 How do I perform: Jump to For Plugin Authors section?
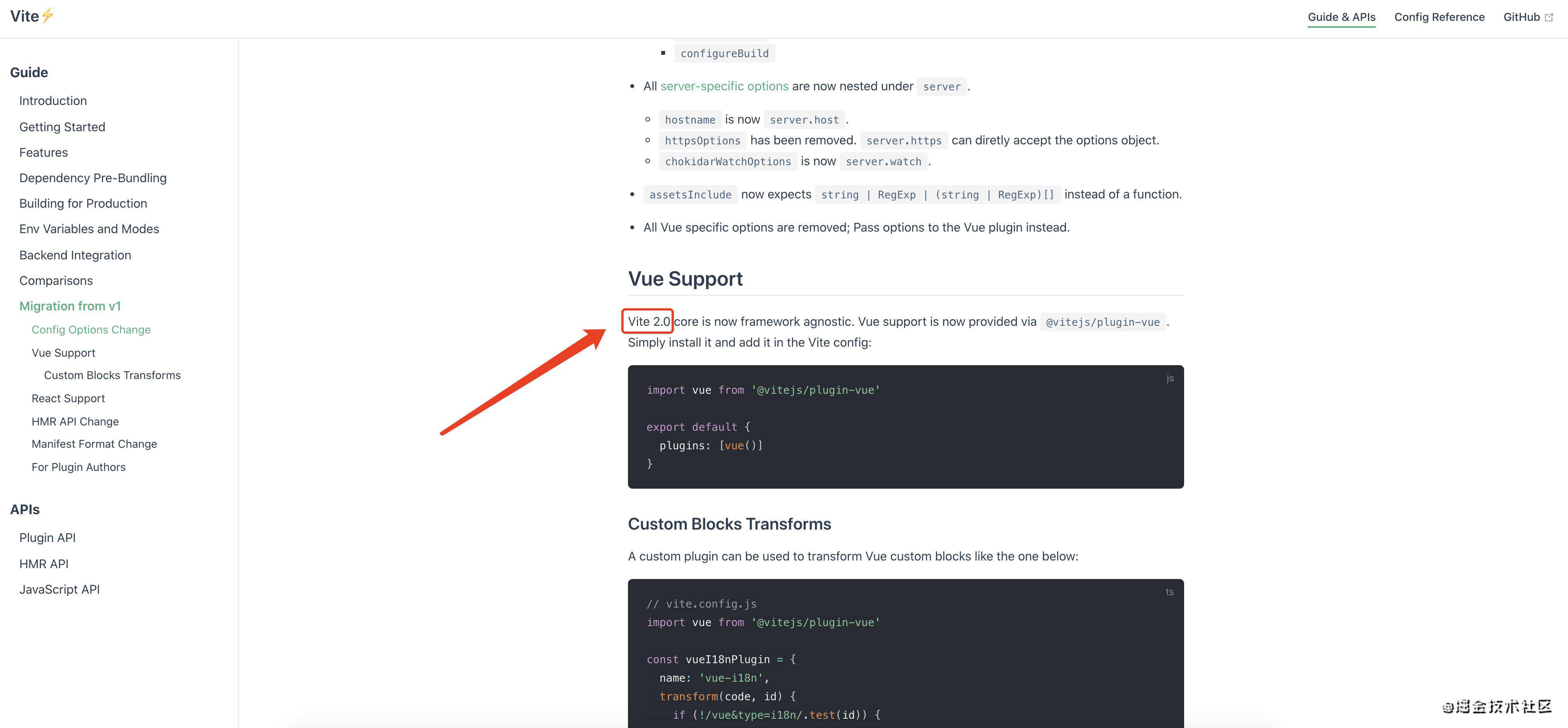click(78, 468)
